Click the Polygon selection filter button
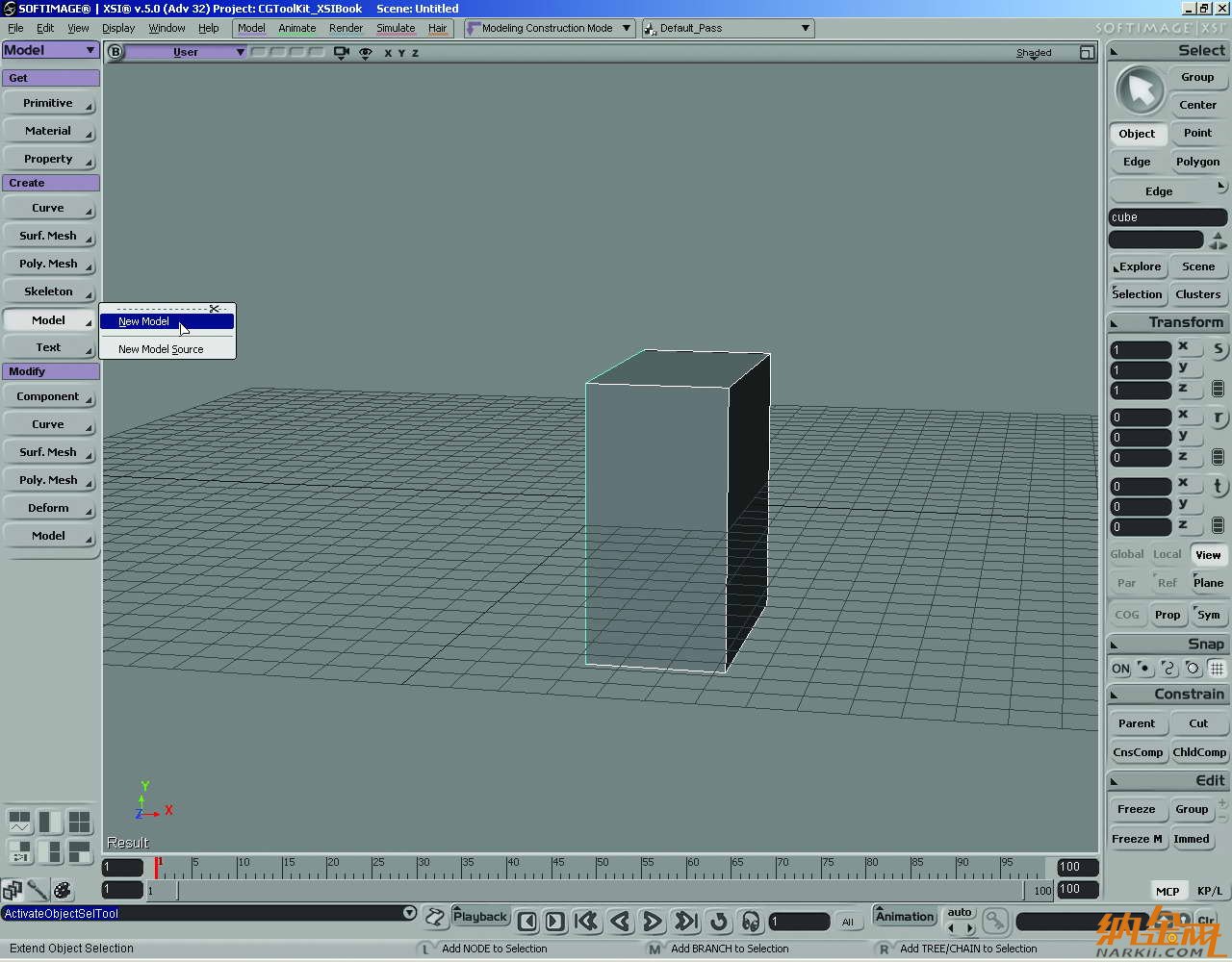The width and height of the screenshot is (1232, 962). [1197, 162]
